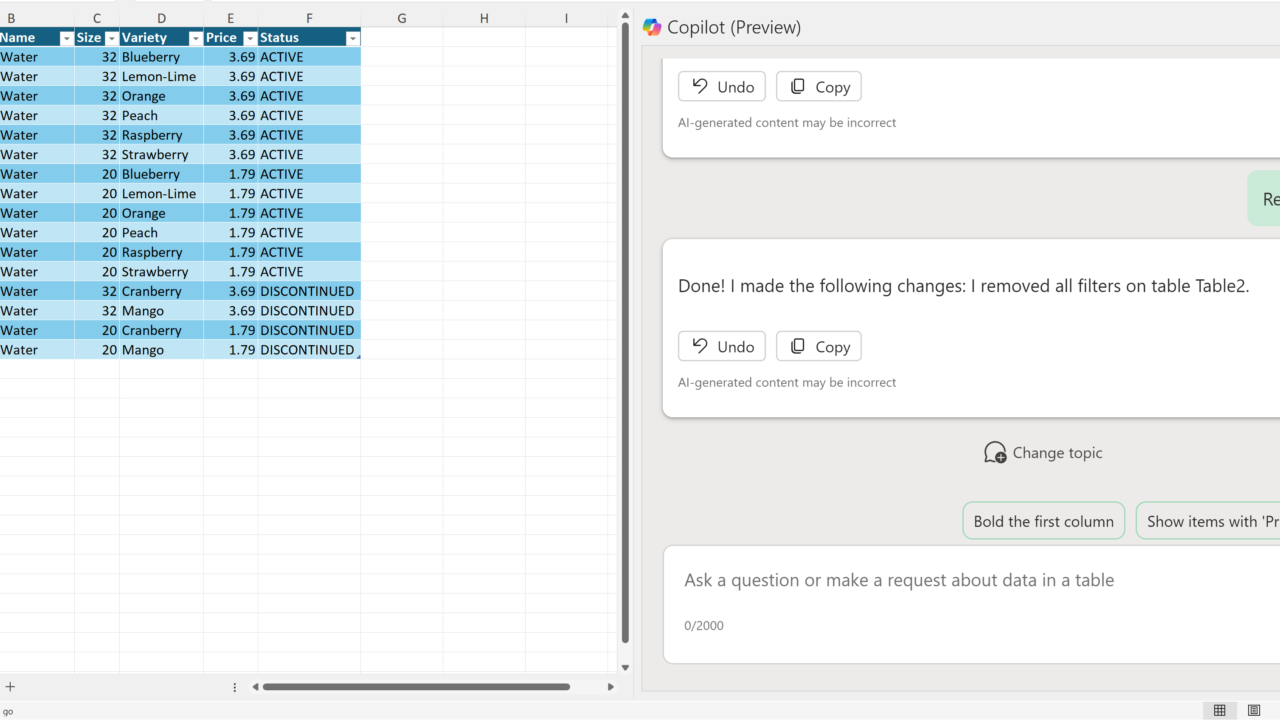Click the sheet tab options dots
The height and width of the screenshot is (720, 1280).
235,687
